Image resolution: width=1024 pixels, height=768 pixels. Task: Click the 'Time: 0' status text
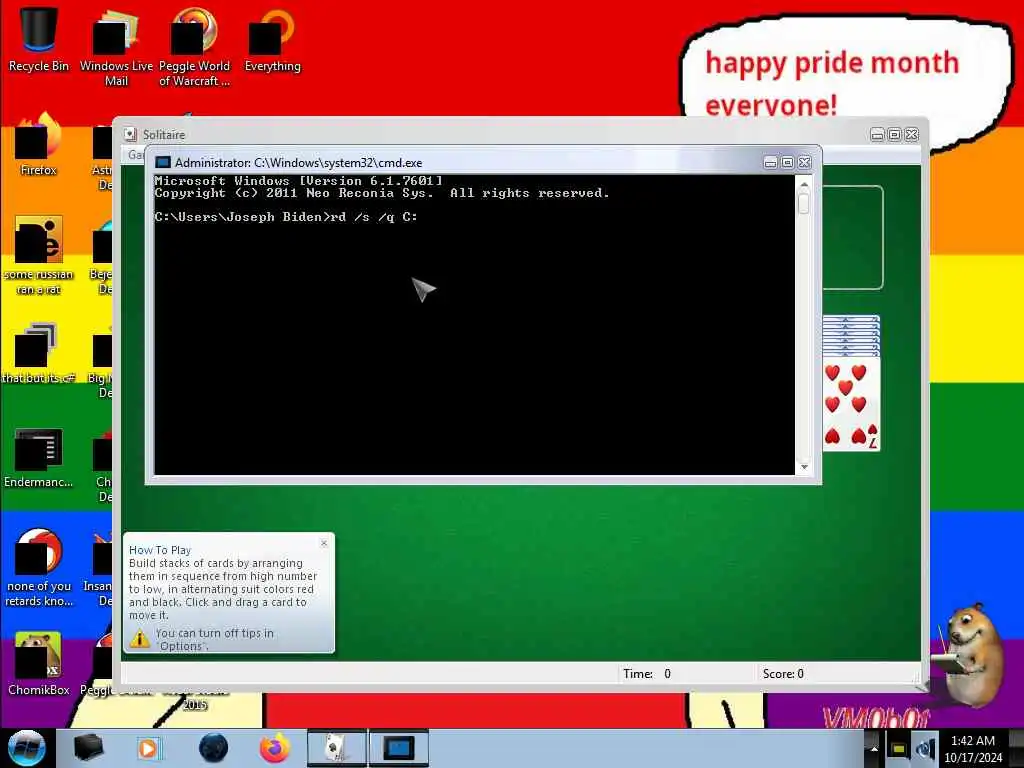(647, 673)
